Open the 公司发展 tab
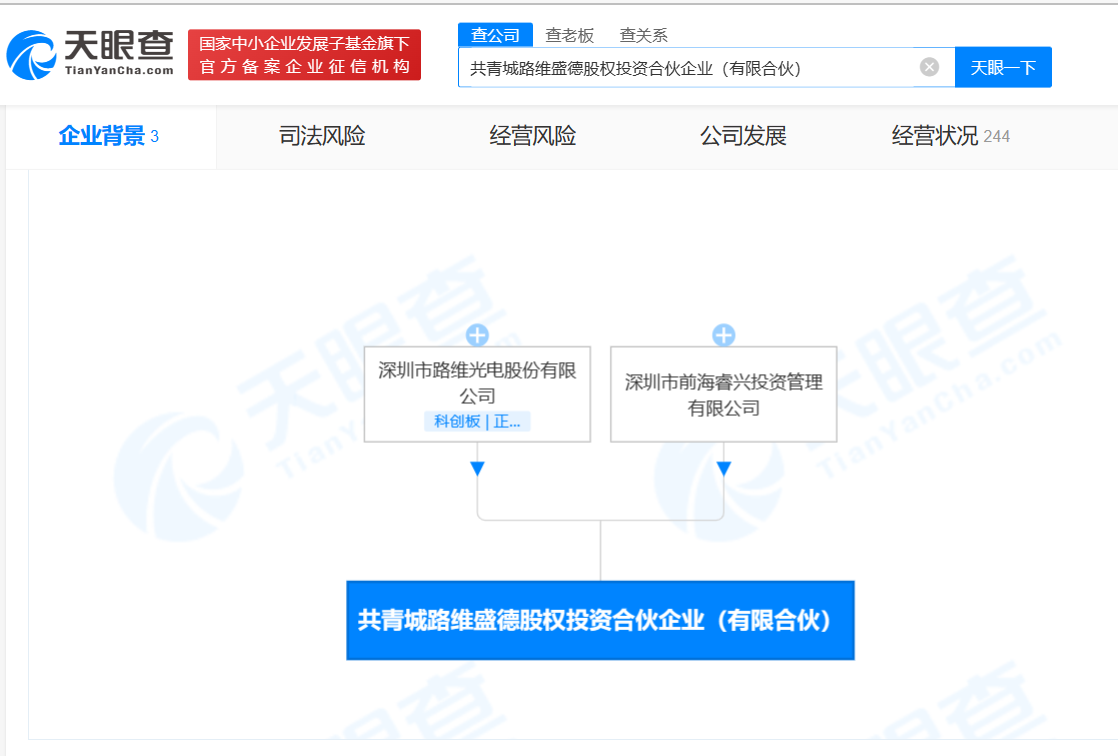 (x=743, y=136)
